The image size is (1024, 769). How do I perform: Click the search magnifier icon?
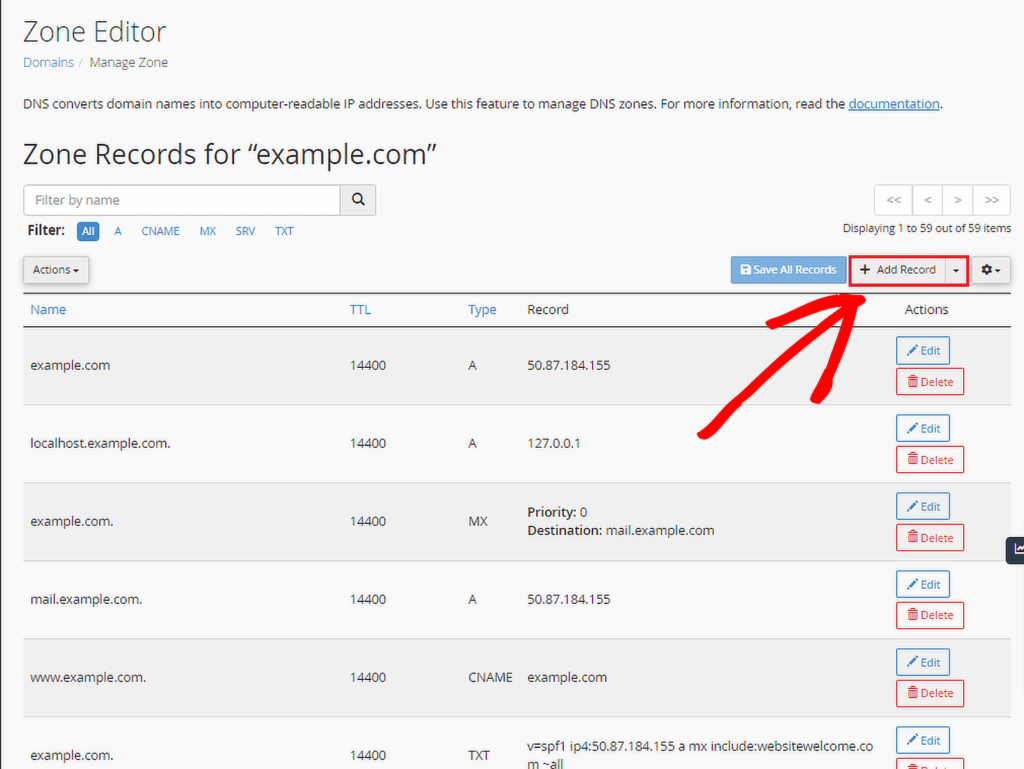point(357,200)
